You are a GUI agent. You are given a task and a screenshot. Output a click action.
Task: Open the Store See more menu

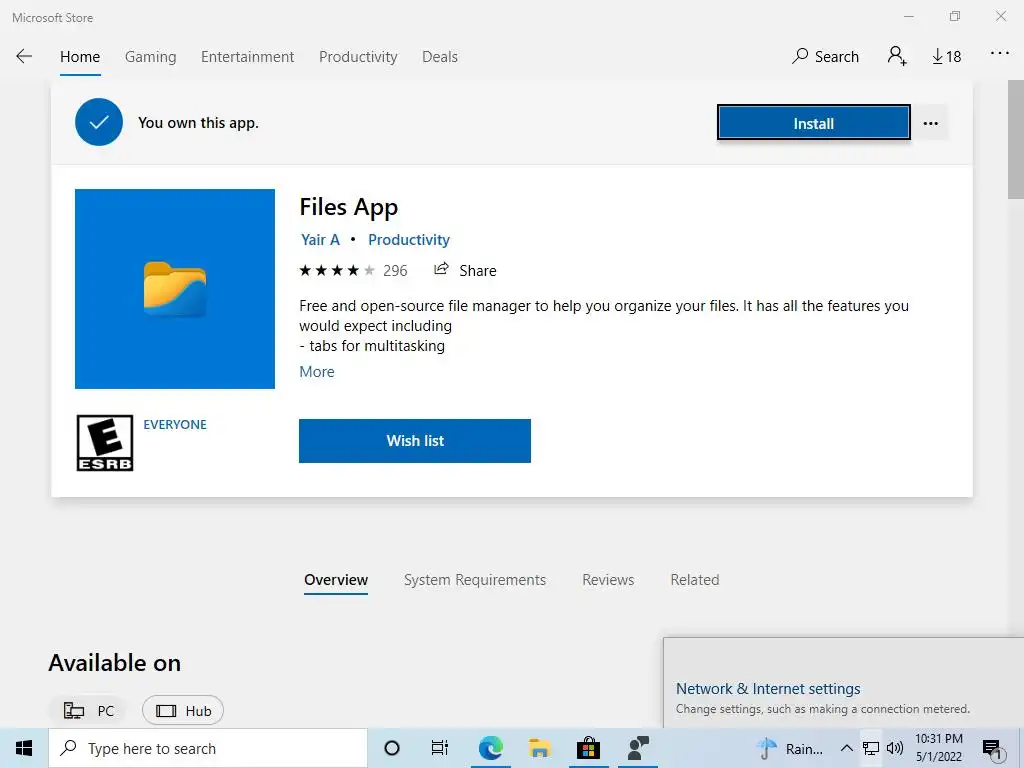1000,54
